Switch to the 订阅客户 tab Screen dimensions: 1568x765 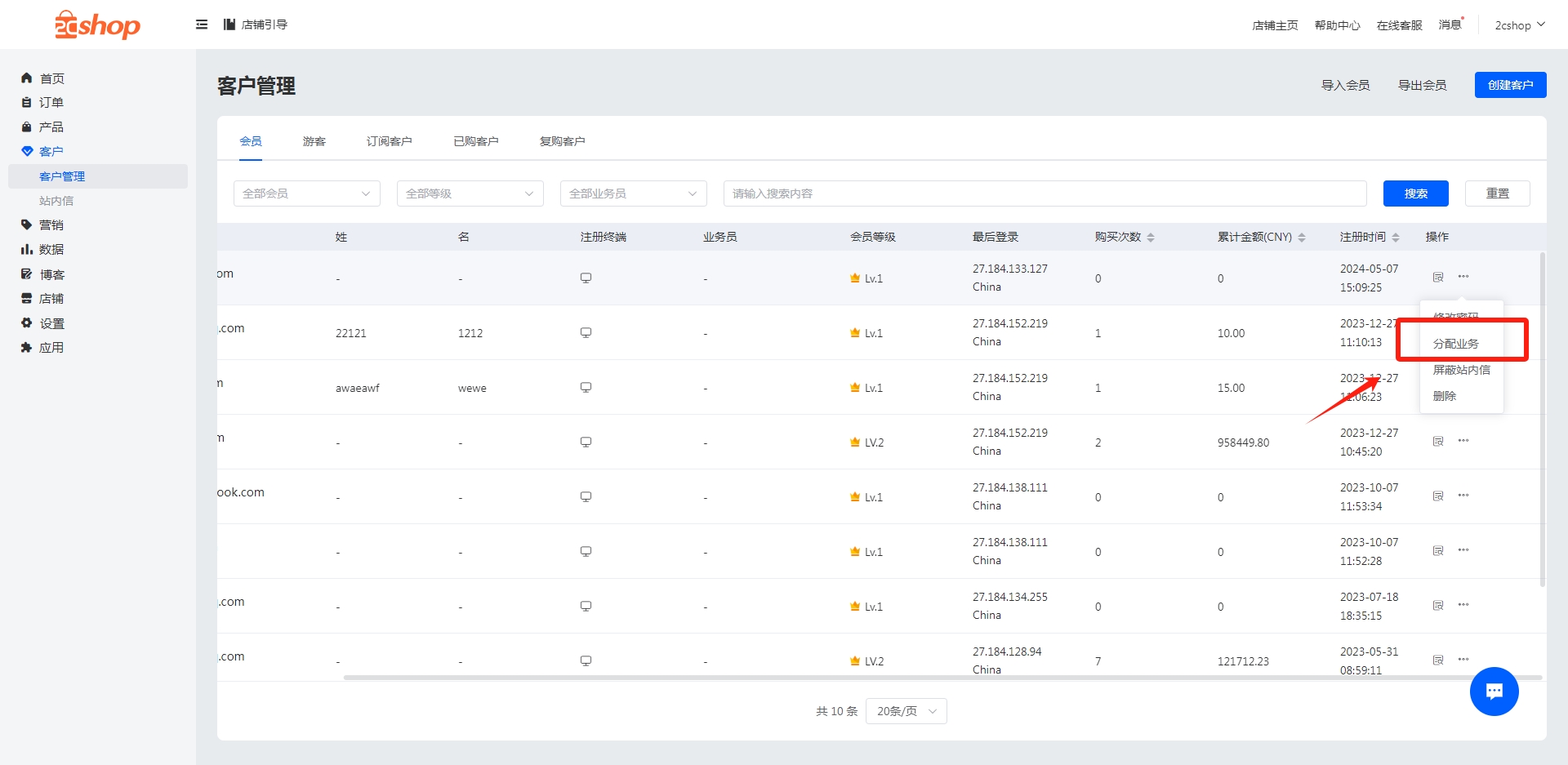[x=390, y=141]
